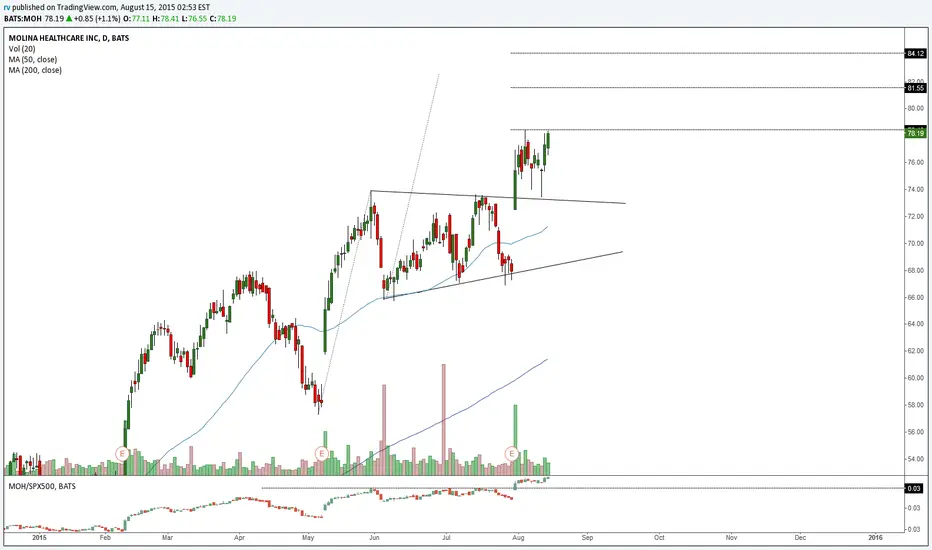This screenshot has height=550, width=932.
Task: Click the BATS:MOH ticker symbol
Action: pos(23,18)
